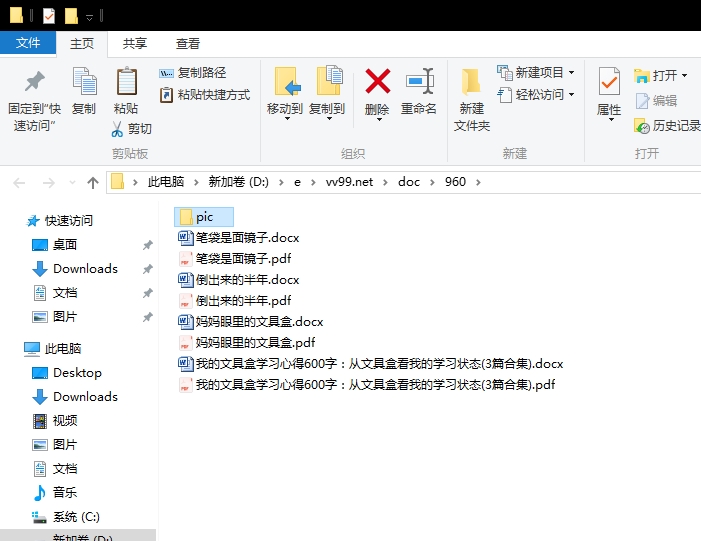
Task: Switch to the Share (共享) tab
Action: click(x=135, y=44)
